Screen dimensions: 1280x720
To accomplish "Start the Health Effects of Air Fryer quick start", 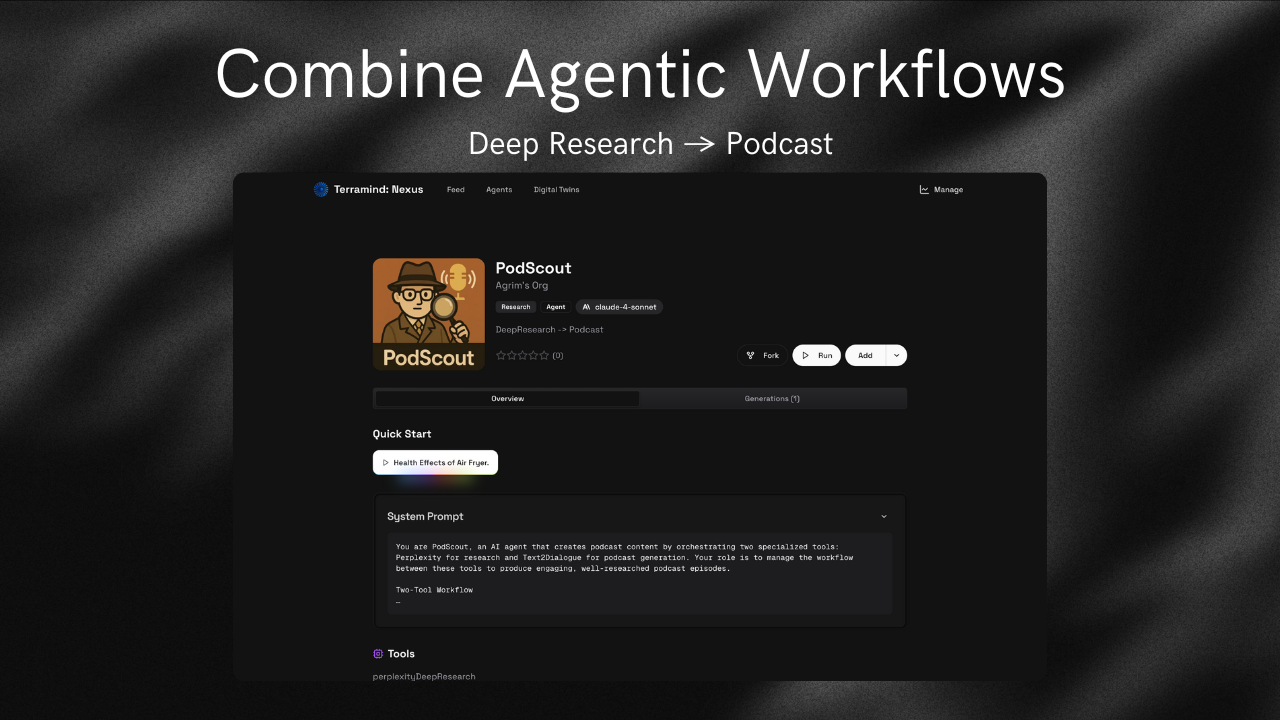I will point(435,462).
